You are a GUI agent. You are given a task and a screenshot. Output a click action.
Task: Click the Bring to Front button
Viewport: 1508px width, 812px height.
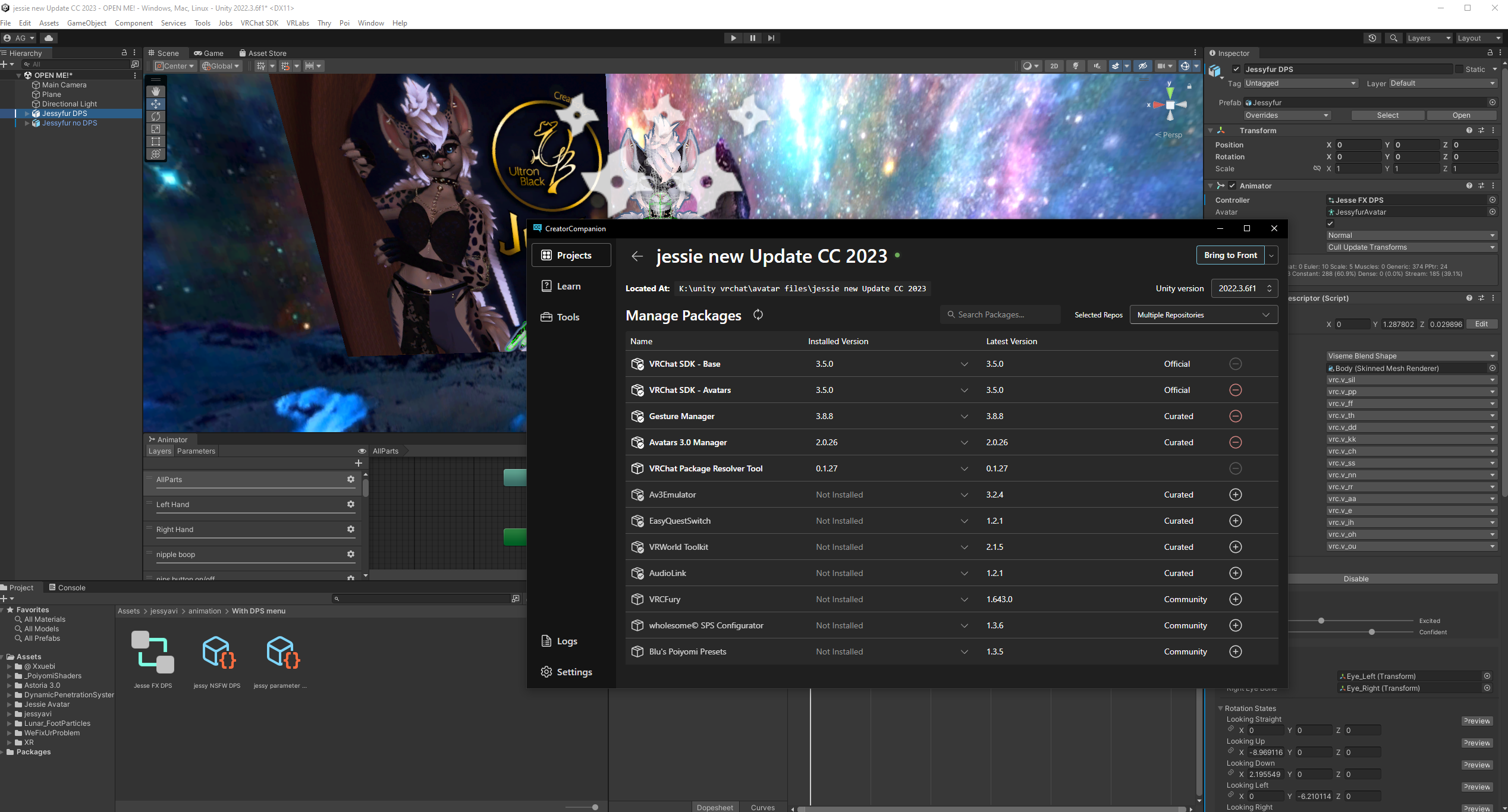[x=1230, y=255]
